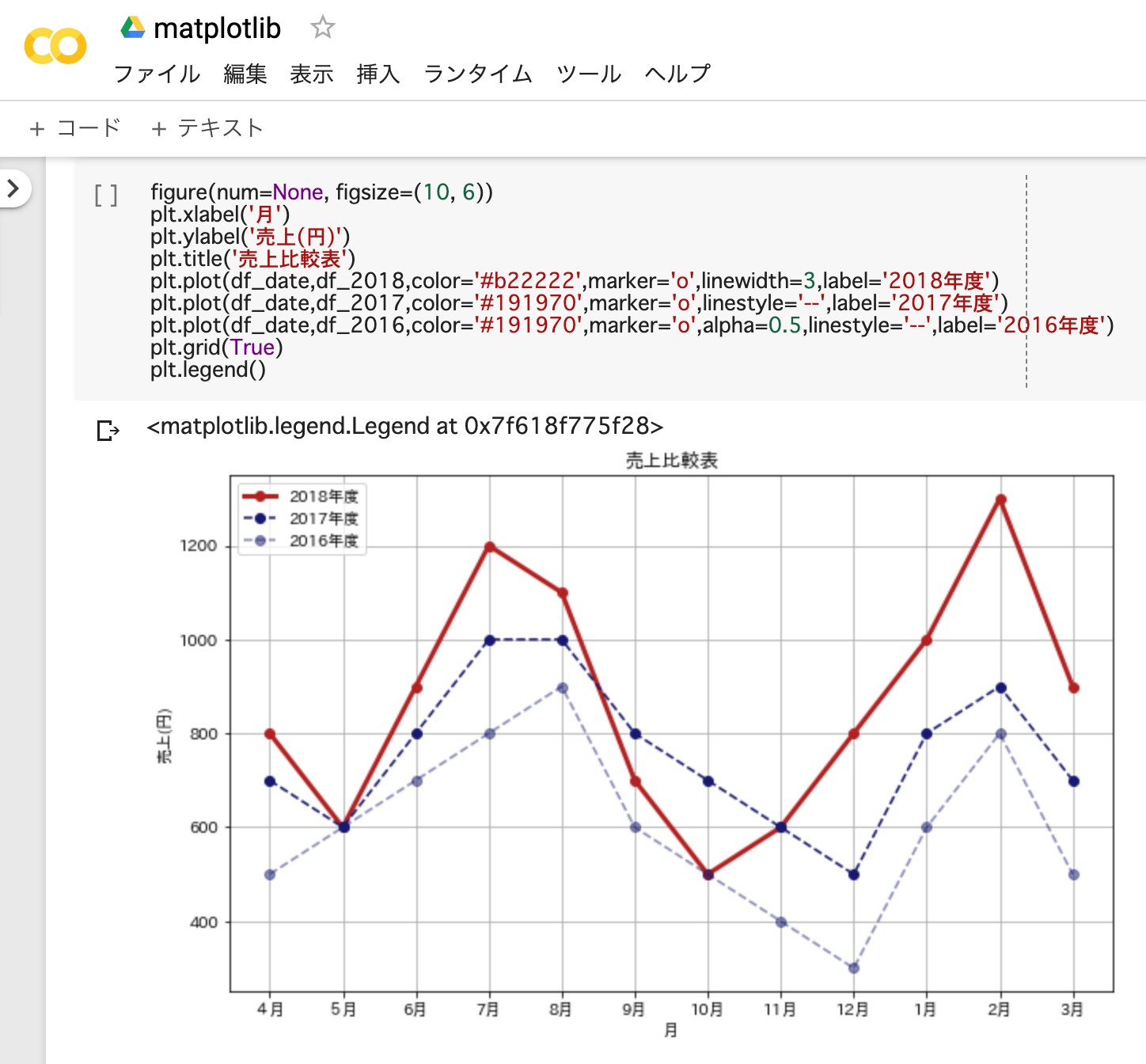The height and width of the screenshot is (1064, 1146).
Task: Open the ヘルプ menu
Action: click(677, 74)
